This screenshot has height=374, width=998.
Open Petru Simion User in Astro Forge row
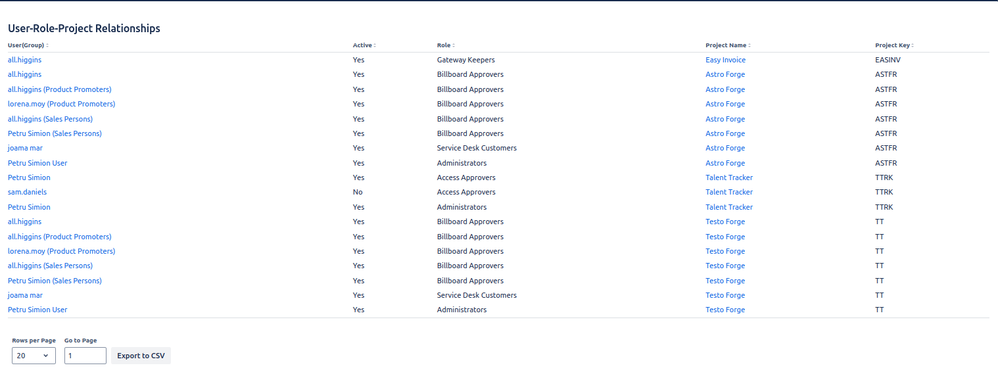click(38, 163)
